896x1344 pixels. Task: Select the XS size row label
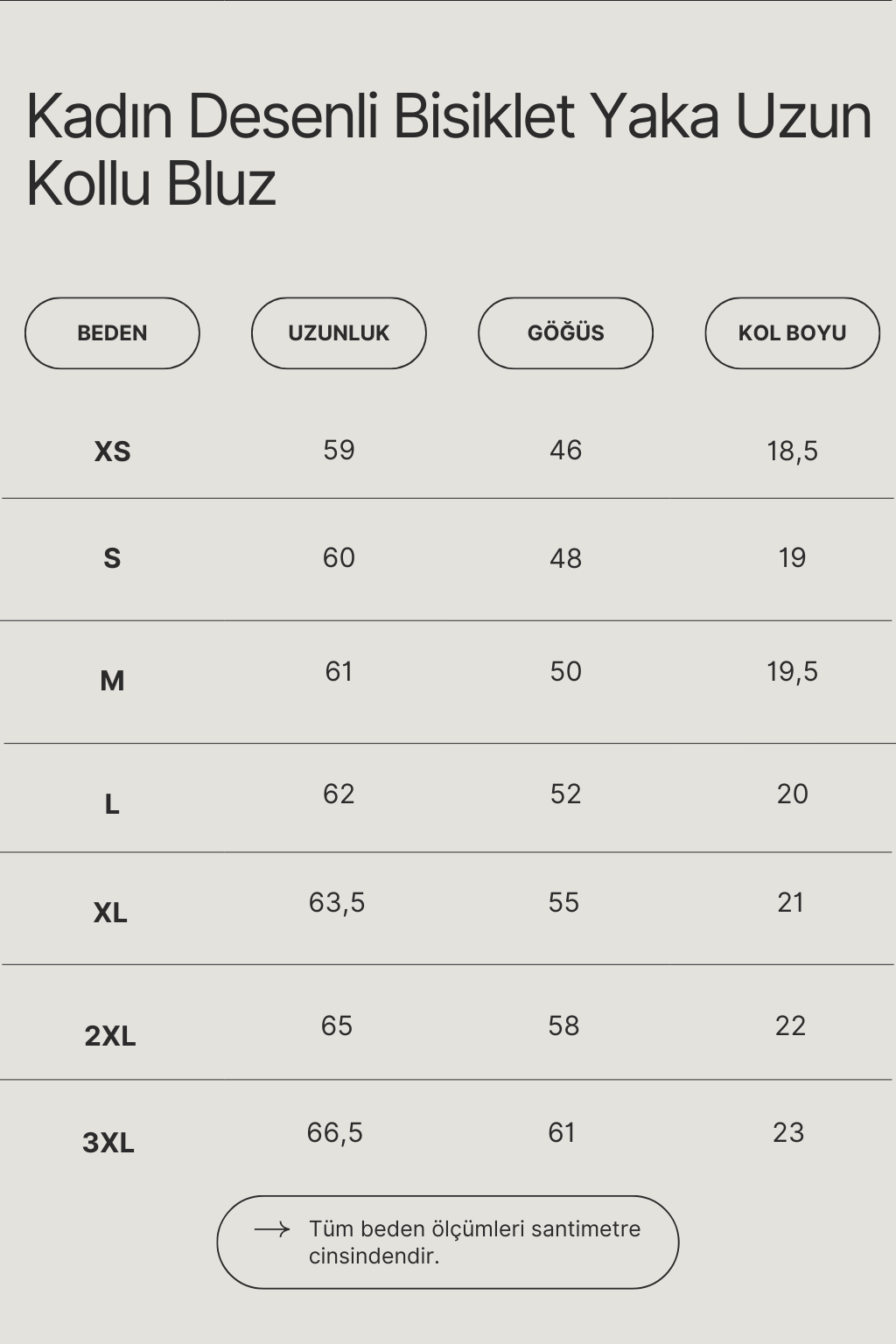(112, 451)
